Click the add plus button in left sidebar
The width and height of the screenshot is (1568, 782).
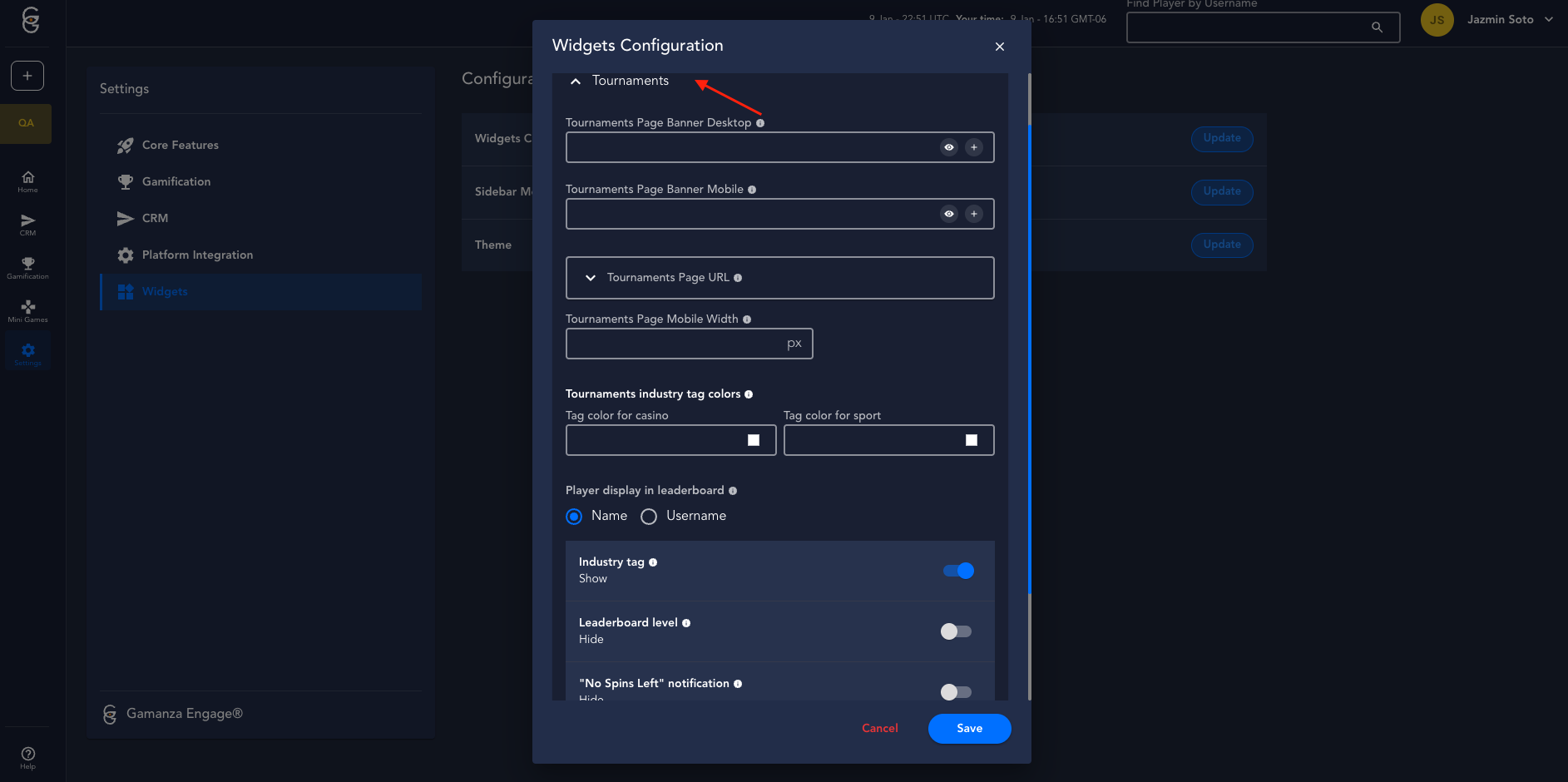27,76
